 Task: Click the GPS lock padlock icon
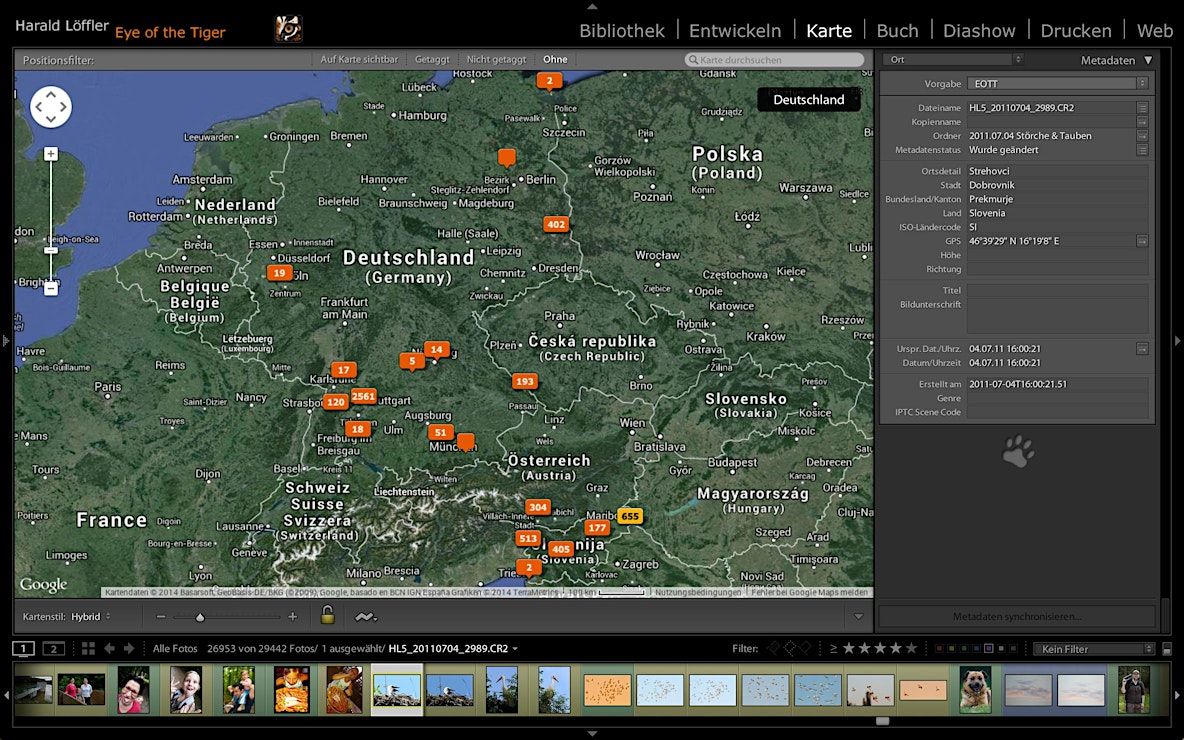point(327,615)
